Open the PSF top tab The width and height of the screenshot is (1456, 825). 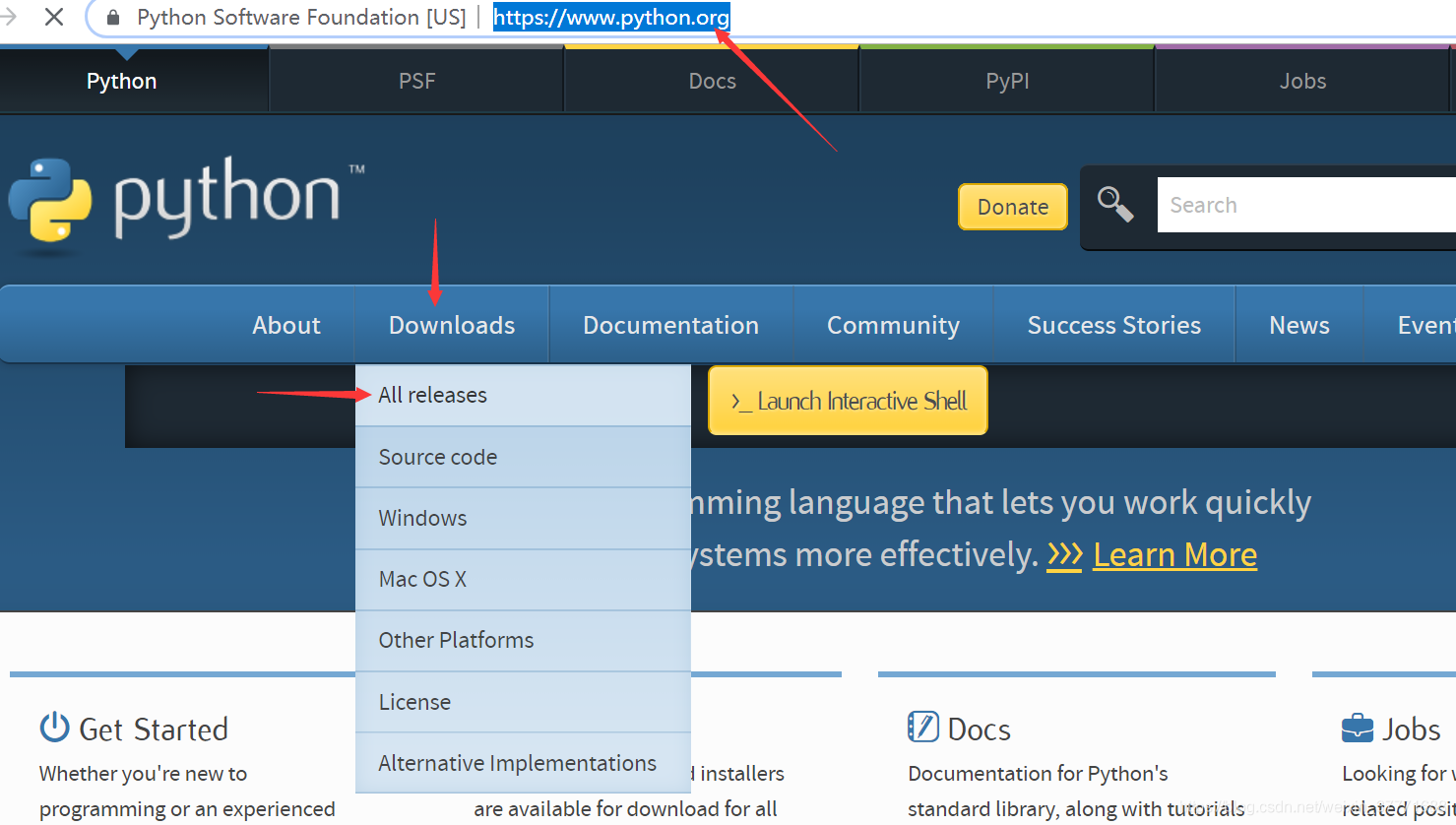tap(417, 81)
